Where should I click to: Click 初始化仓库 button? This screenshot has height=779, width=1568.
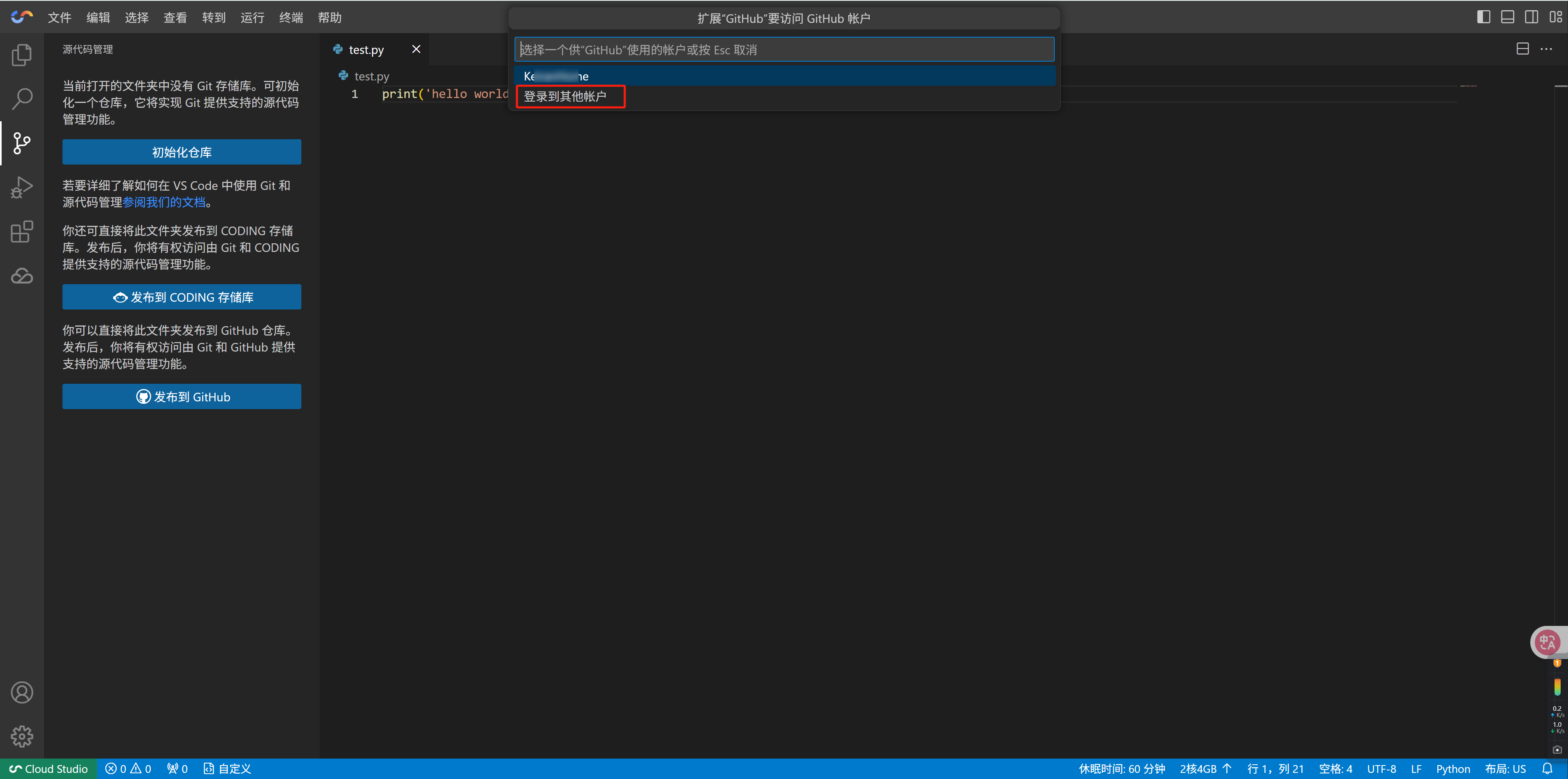181,152
